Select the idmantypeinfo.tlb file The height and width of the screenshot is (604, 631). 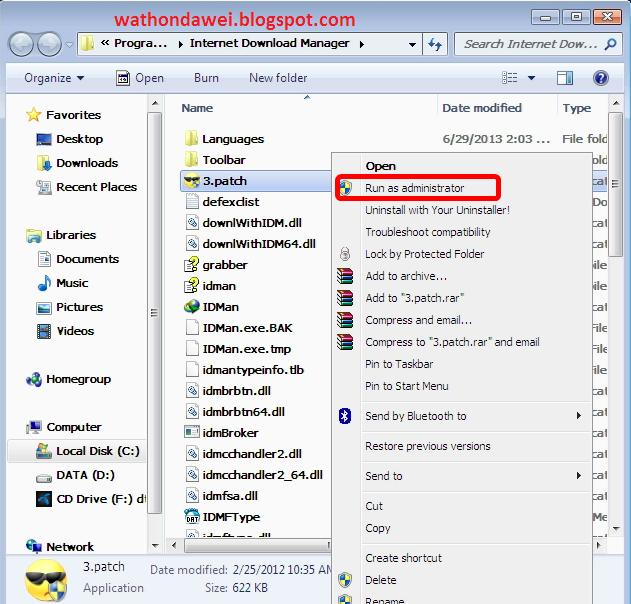click(253, 370)
